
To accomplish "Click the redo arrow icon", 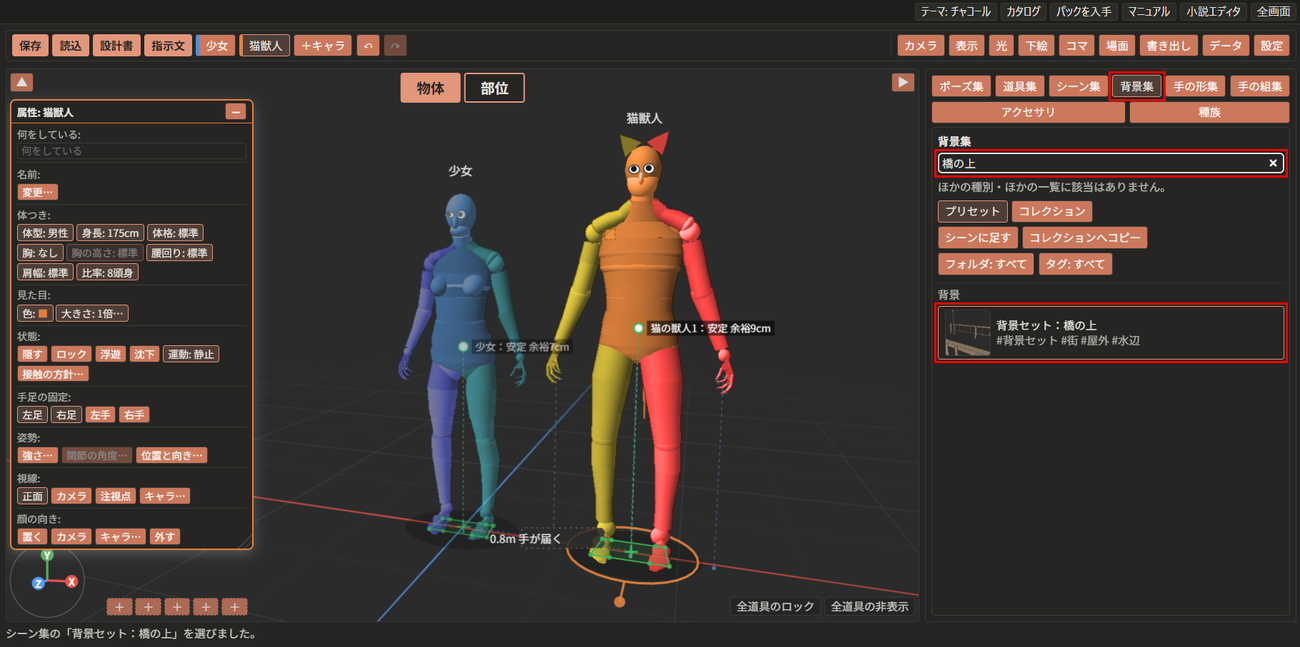I will point(395,45).
